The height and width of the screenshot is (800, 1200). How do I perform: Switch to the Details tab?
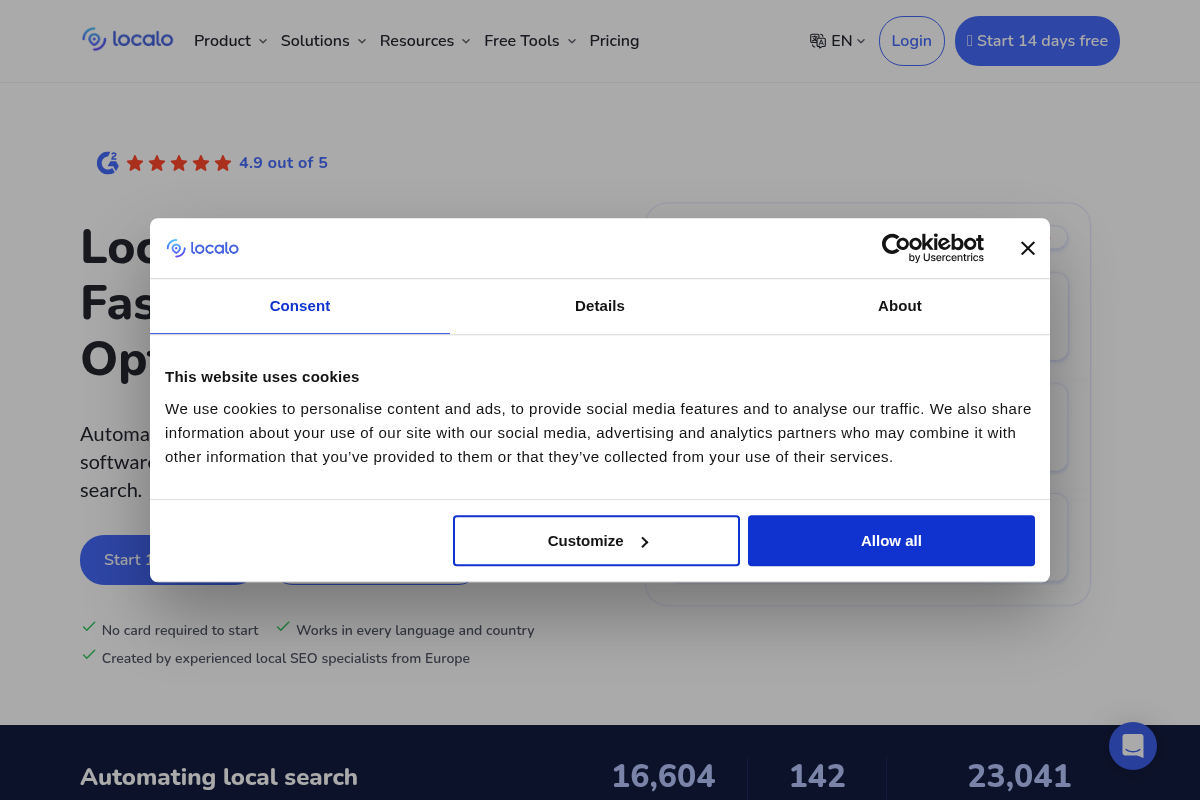click(x=599, y=306)
